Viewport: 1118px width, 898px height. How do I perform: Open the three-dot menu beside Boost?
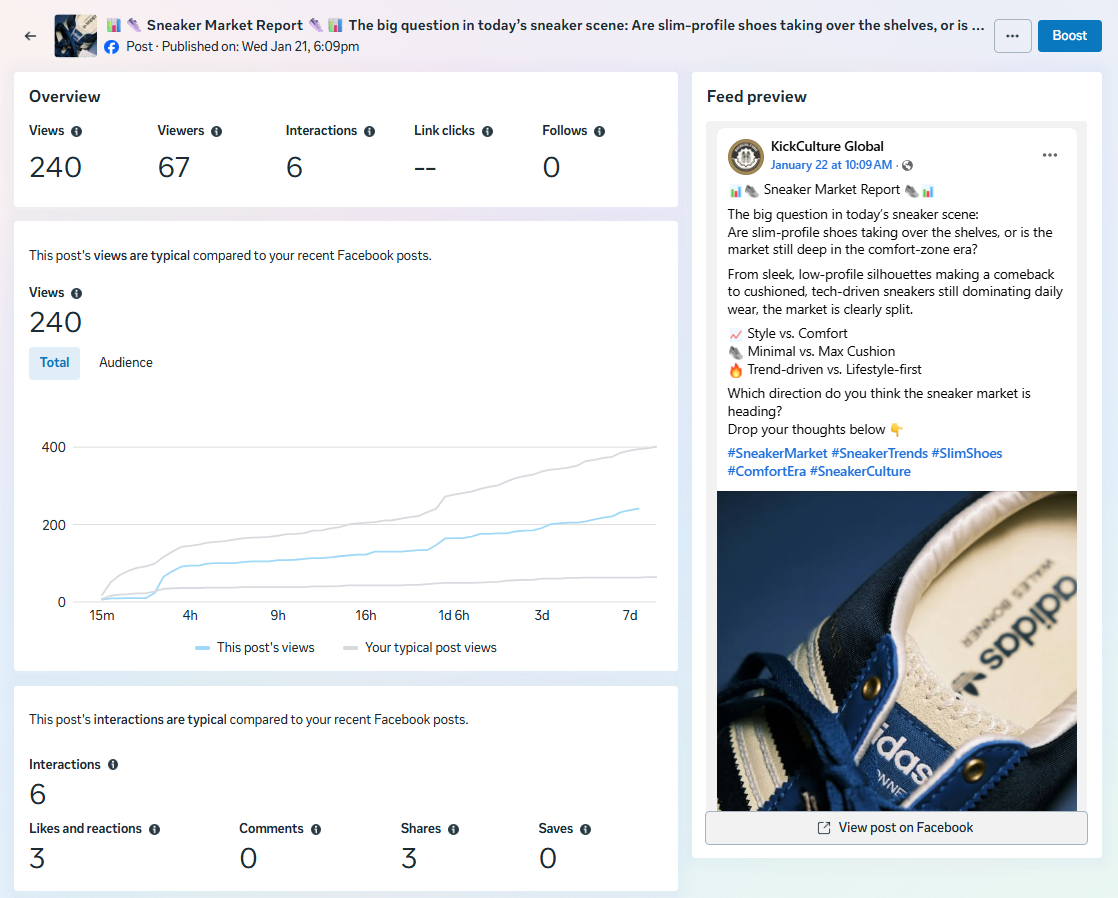click(1012, 36)
